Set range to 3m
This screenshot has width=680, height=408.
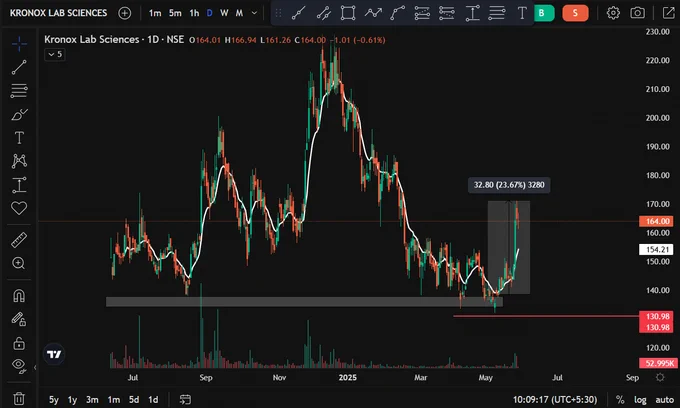(92, 399)
